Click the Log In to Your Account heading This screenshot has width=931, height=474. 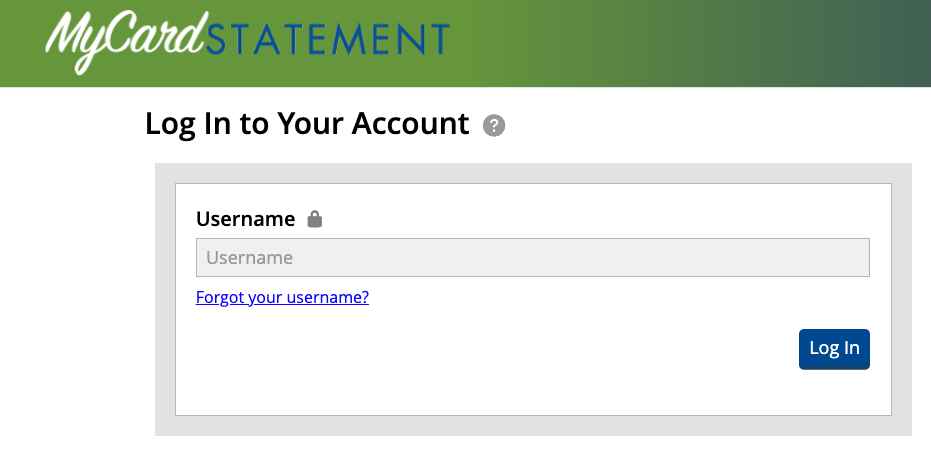[306, 124]
